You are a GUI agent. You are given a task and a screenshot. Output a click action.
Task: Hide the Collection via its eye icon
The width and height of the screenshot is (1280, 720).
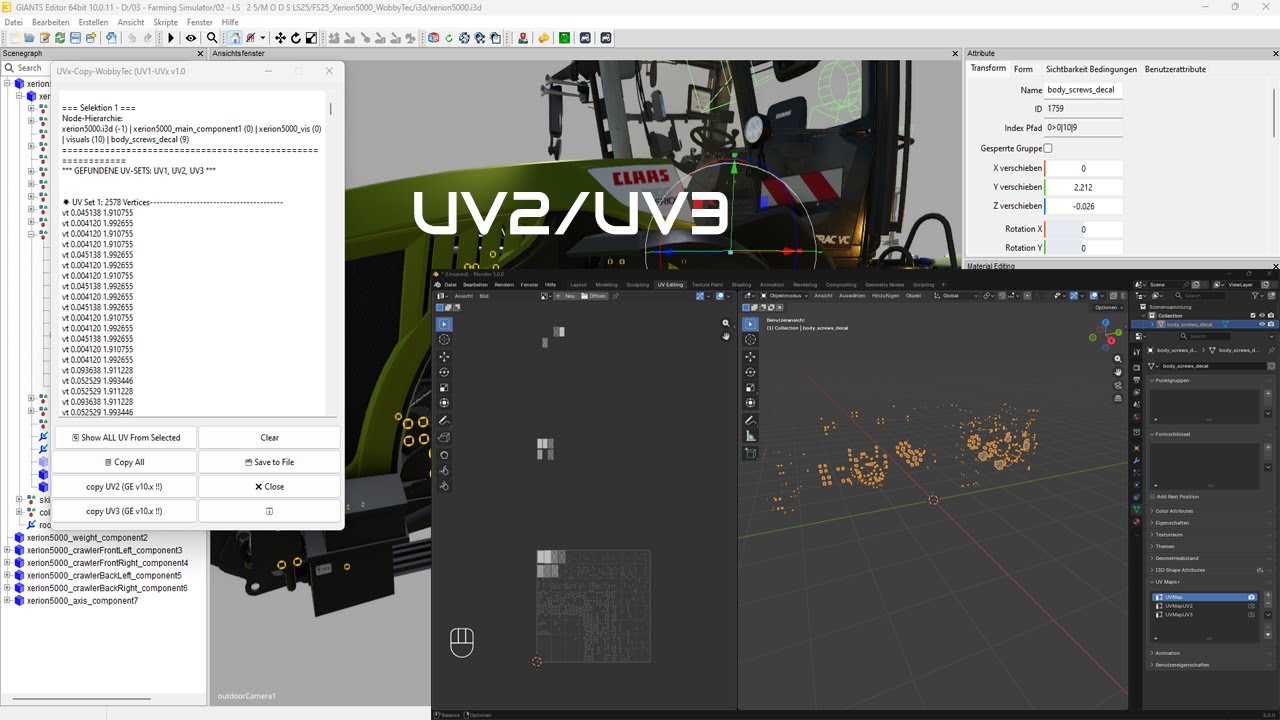click(x=1262, y=315)
